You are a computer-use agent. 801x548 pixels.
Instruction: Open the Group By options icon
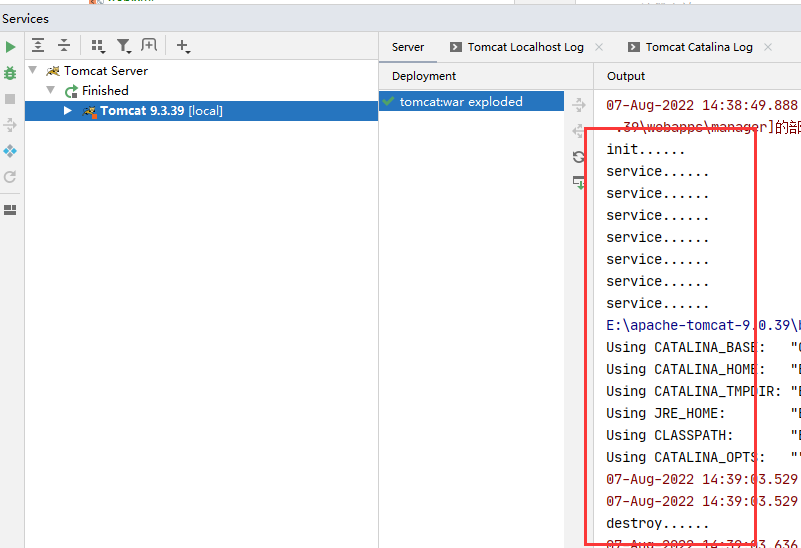pos(98,46)
